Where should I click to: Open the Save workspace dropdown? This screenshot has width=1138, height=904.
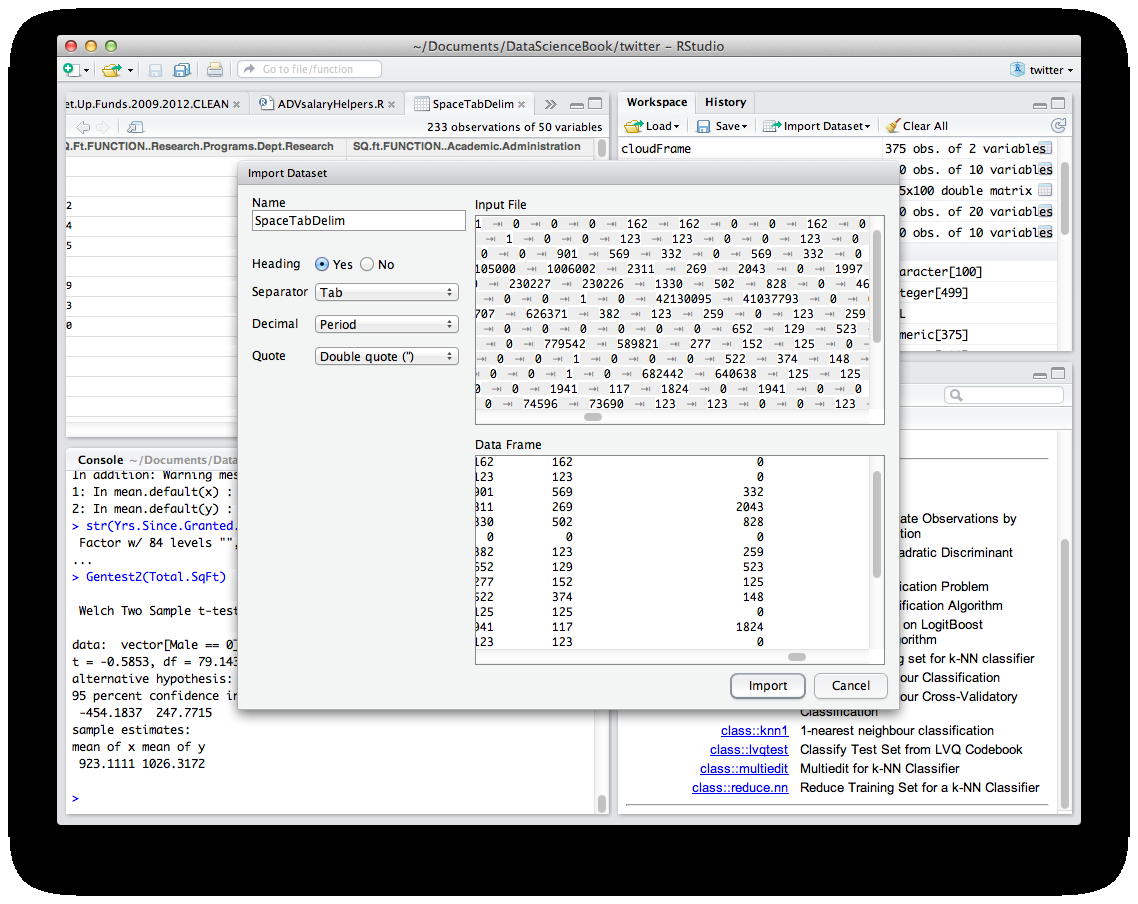coord(722,126)
